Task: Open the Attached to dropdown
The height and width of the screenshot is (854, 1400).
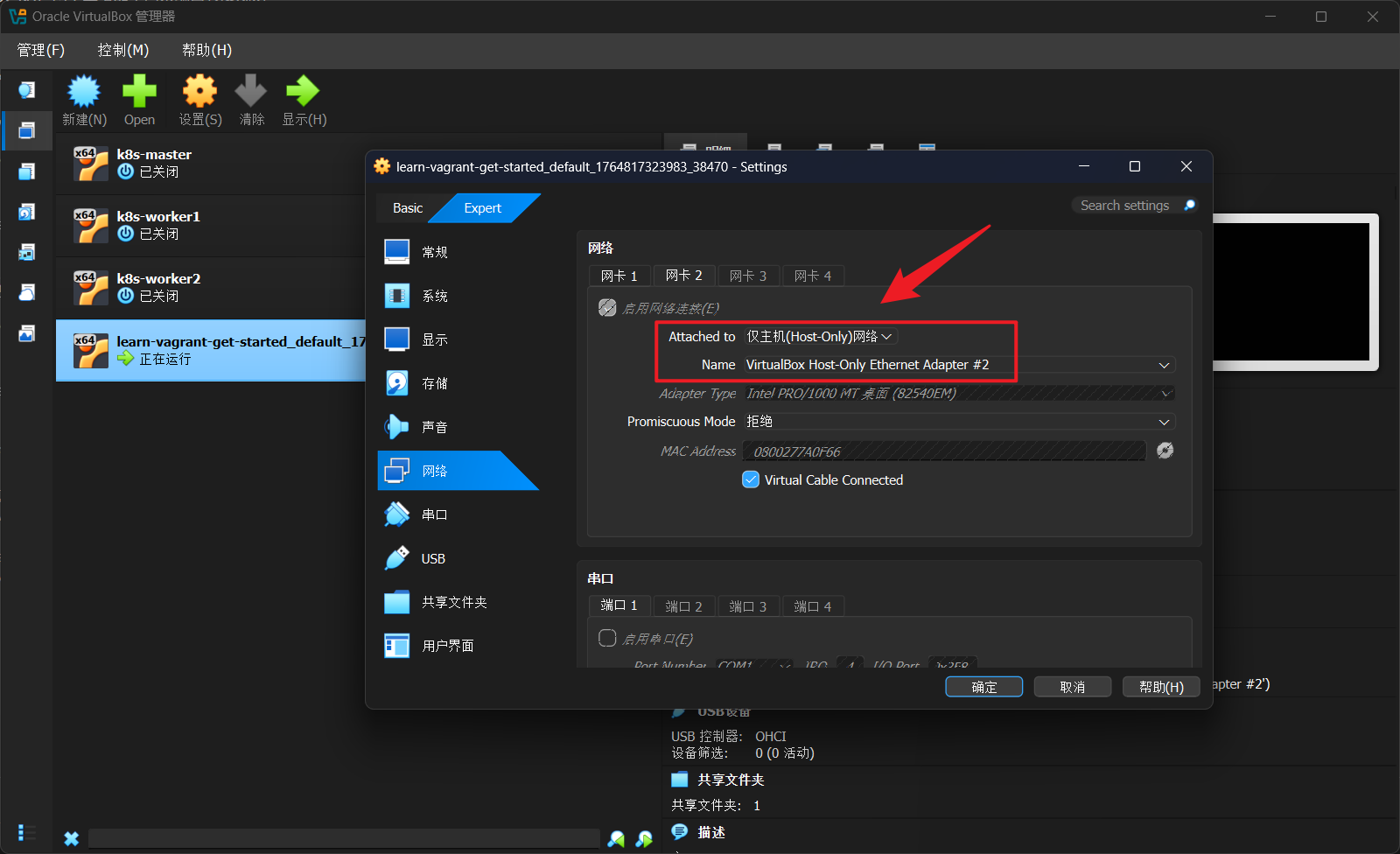Action: coord(820,337)
